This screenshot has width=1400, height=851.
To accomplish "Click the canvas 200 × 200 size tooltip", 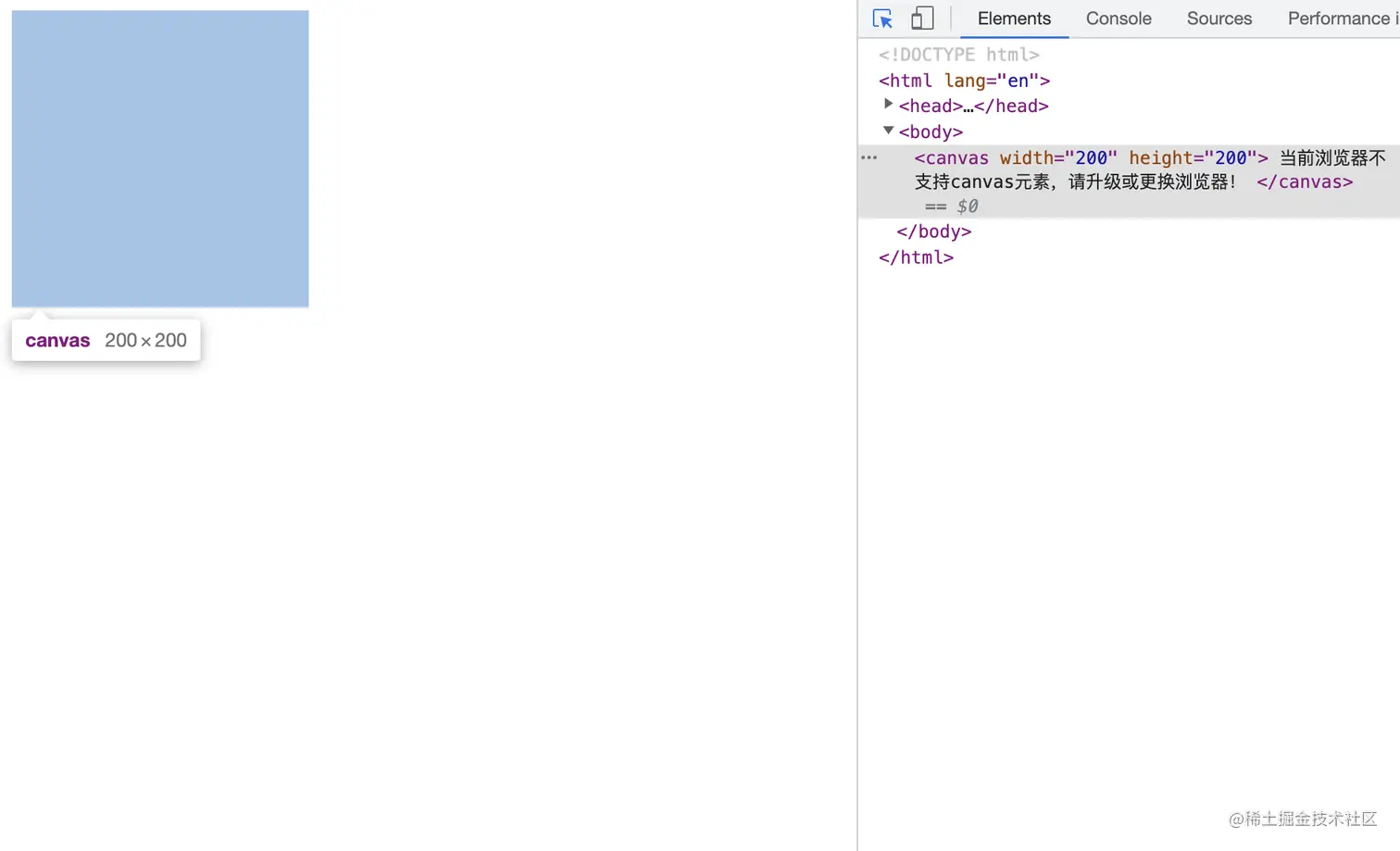I will click(x=106, y=340).
